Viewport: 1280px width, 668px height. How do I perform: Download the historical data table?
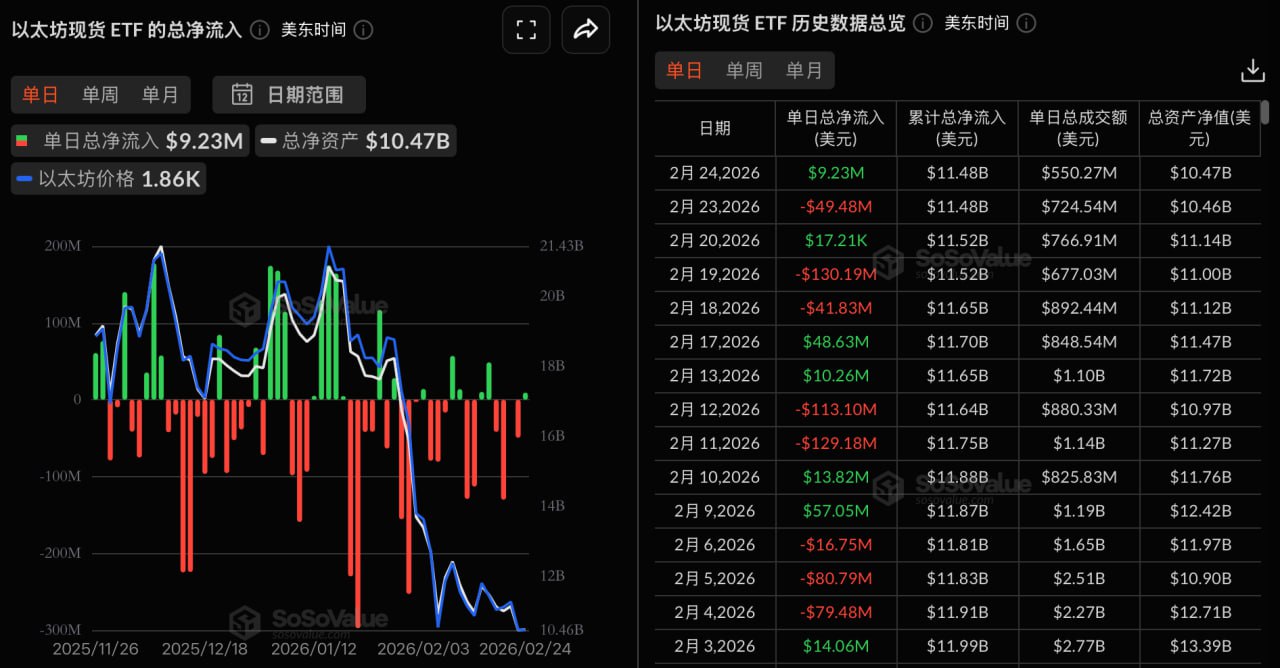pos(1253,70)
